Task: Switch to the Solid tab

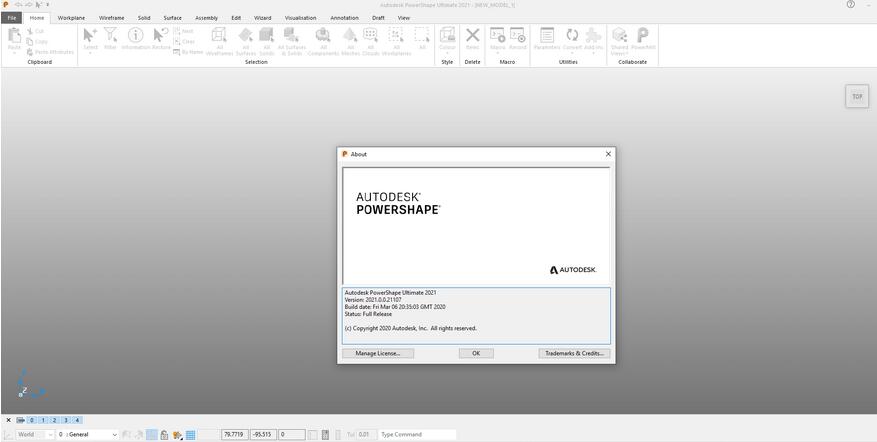Action: coord(144,18)
